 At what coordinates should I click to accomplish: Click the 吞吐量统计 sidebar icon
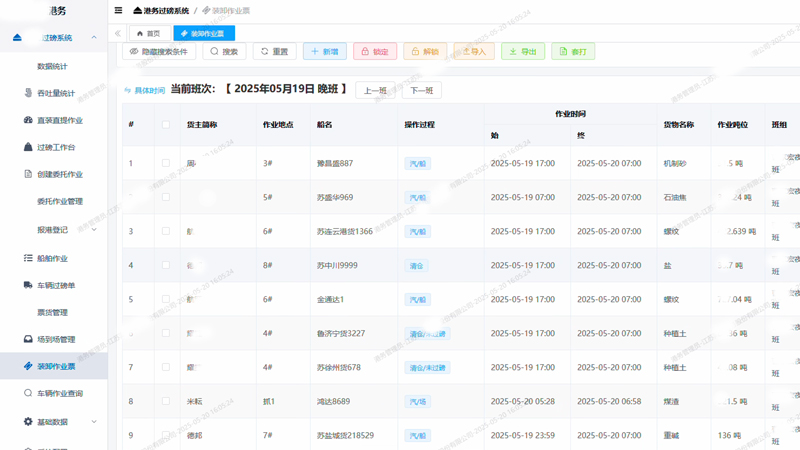[x=28, y=93]
